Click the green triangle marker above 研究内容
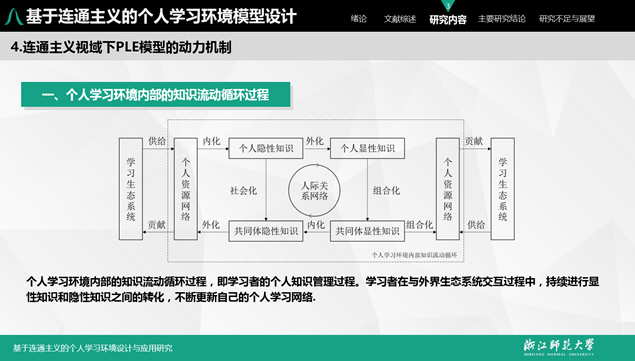 (x=448, y=6)
